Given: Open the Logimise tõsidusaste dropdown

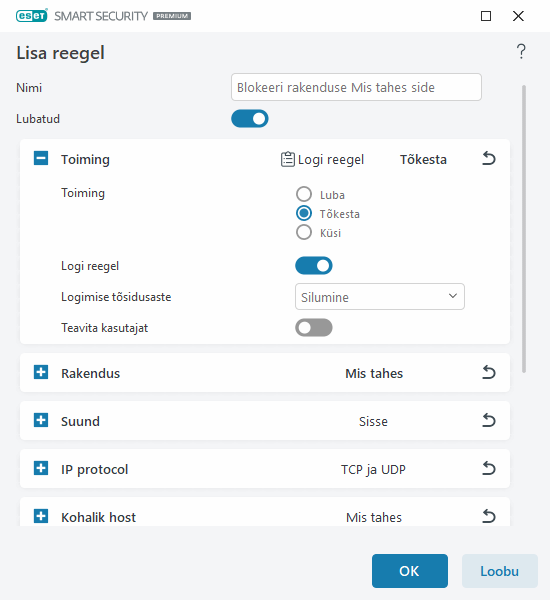Looking at the screenshot, I should coord(380,297).
